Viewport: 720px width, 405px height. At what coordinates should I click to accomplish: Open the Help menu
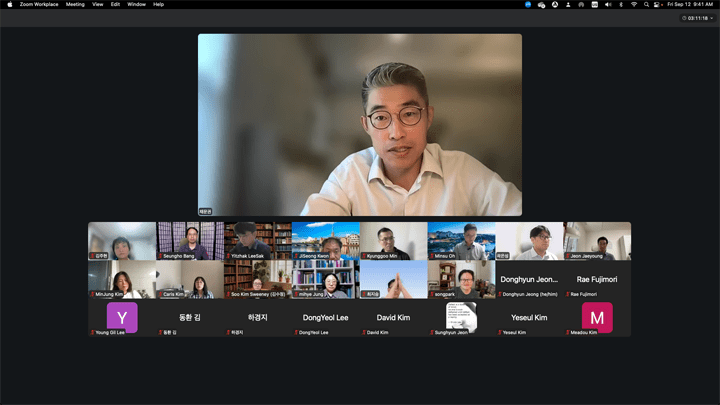click(x=158, y=4)
